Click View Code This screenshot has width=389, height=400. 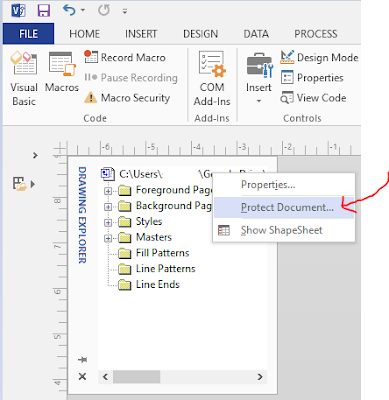(313, 98)
